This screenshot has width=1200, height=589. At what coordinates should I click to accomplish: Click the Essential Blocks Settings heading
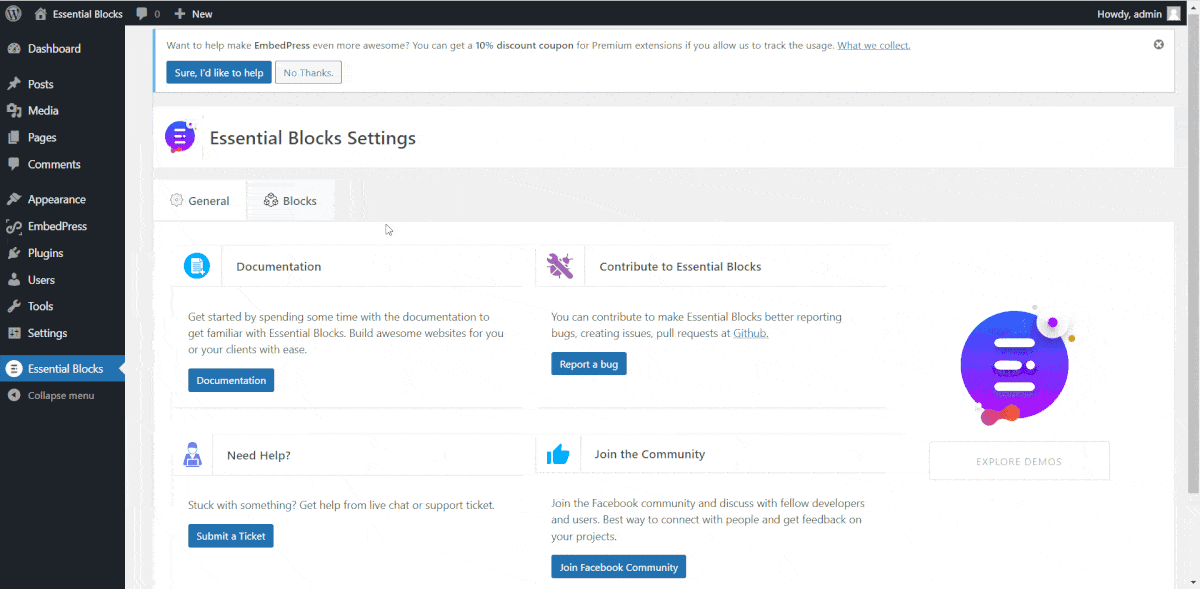[313, 138]
